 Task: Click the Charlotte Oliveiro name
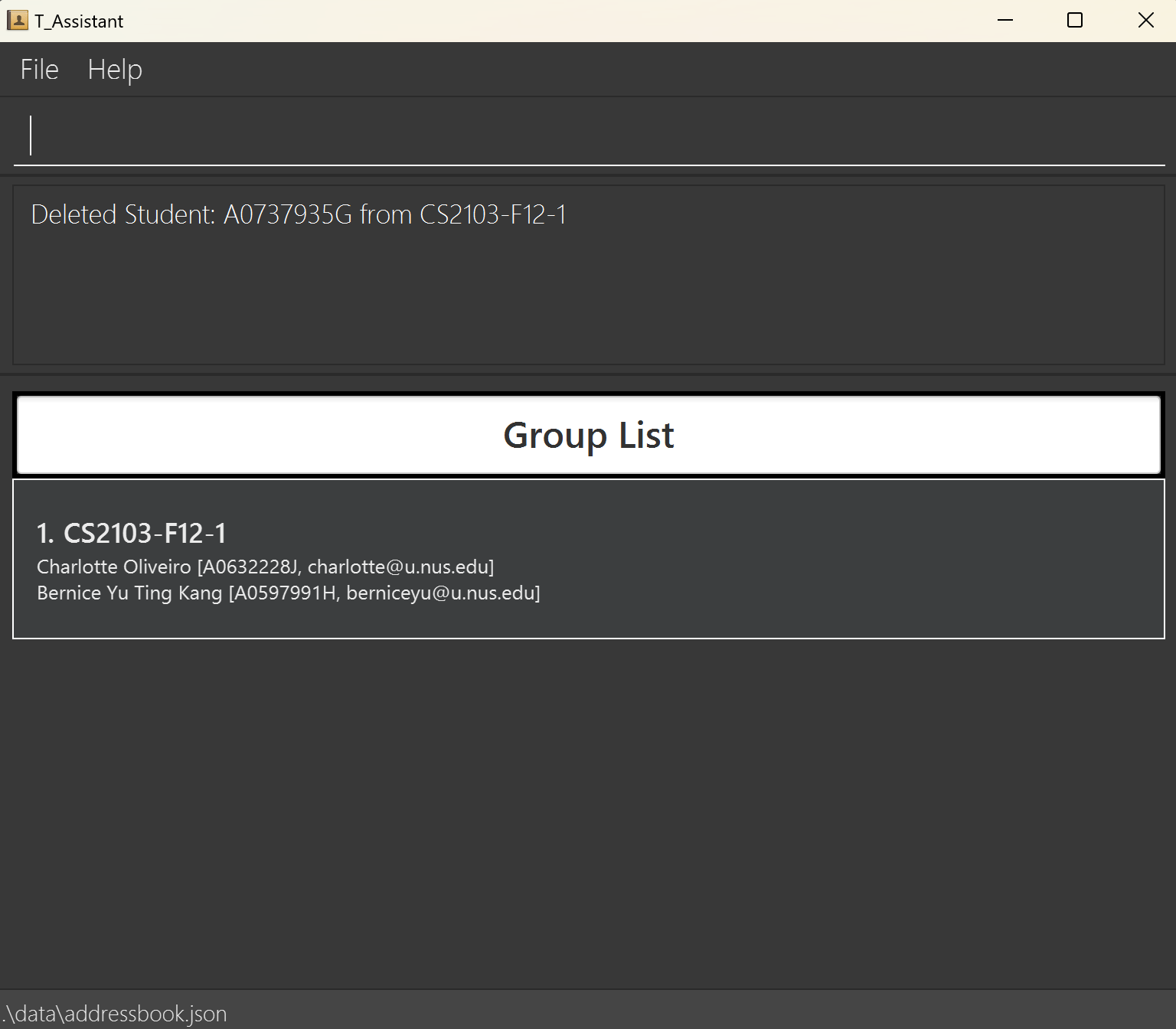pyautogui.click(x=114, y=567)
